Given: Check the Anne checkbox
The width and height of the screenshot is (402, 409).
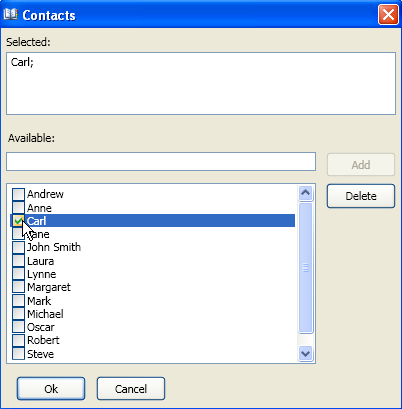Looking at the screenshot, I should (18, 208).
